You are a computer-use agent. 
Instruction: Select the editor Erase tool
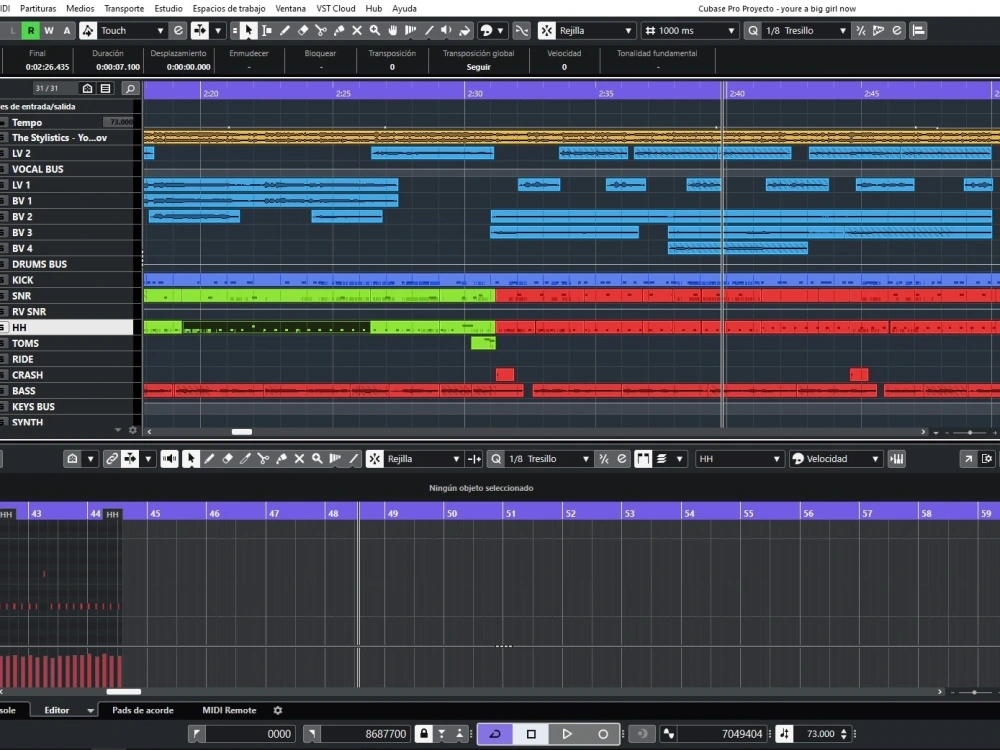[x=227, y=459]
